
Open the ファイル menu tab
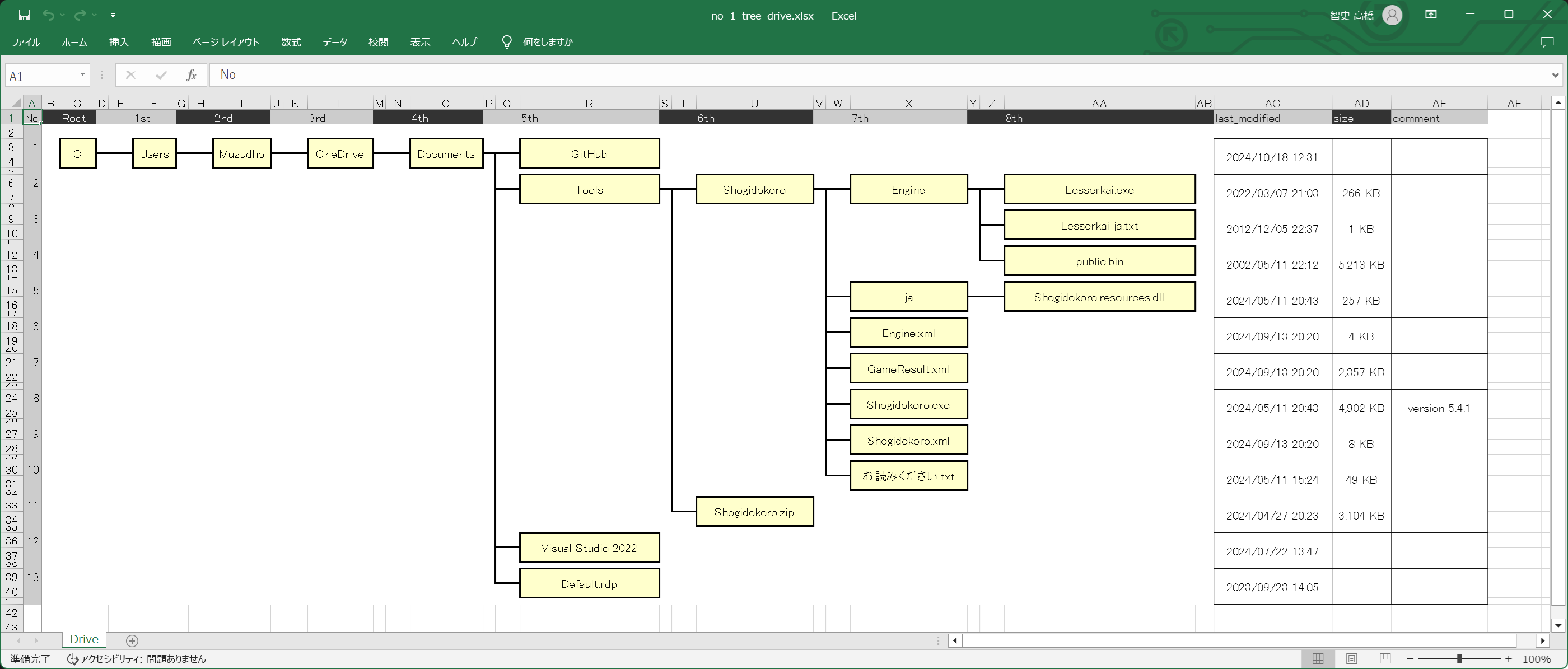click(26, 42)
